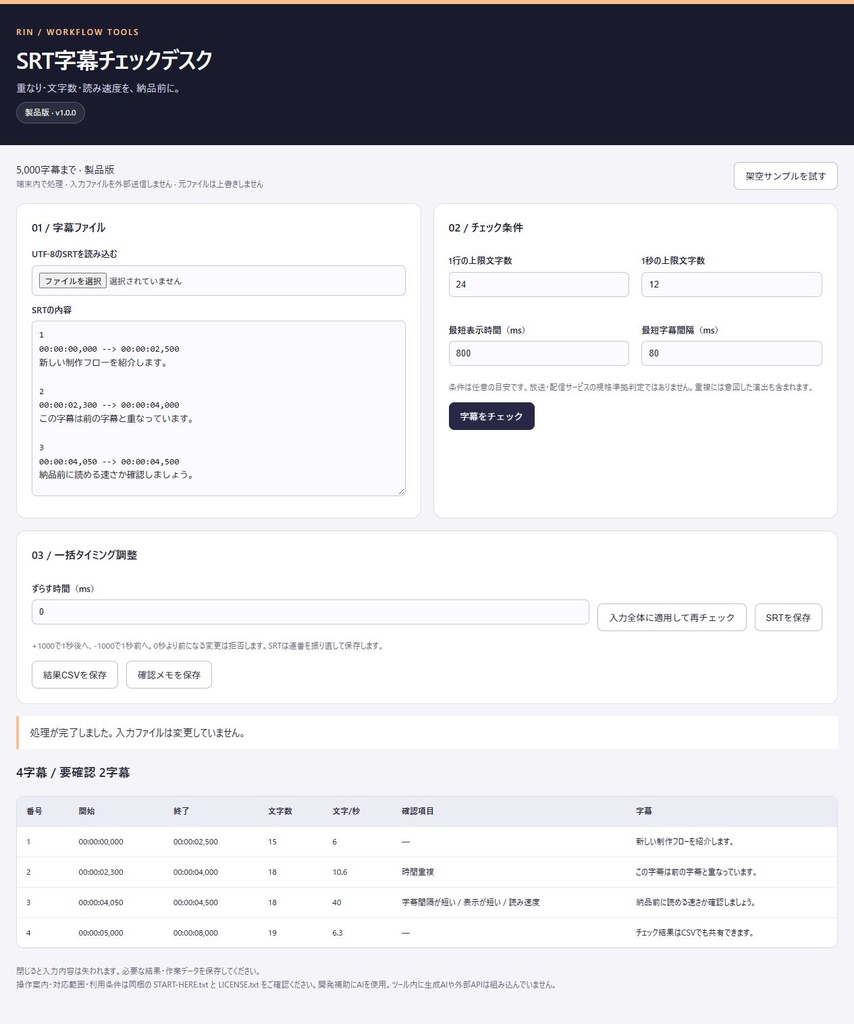Click the 時間重複 cell in row 2
Screen dimensions: 854x1024
click(x=418, y=872)
